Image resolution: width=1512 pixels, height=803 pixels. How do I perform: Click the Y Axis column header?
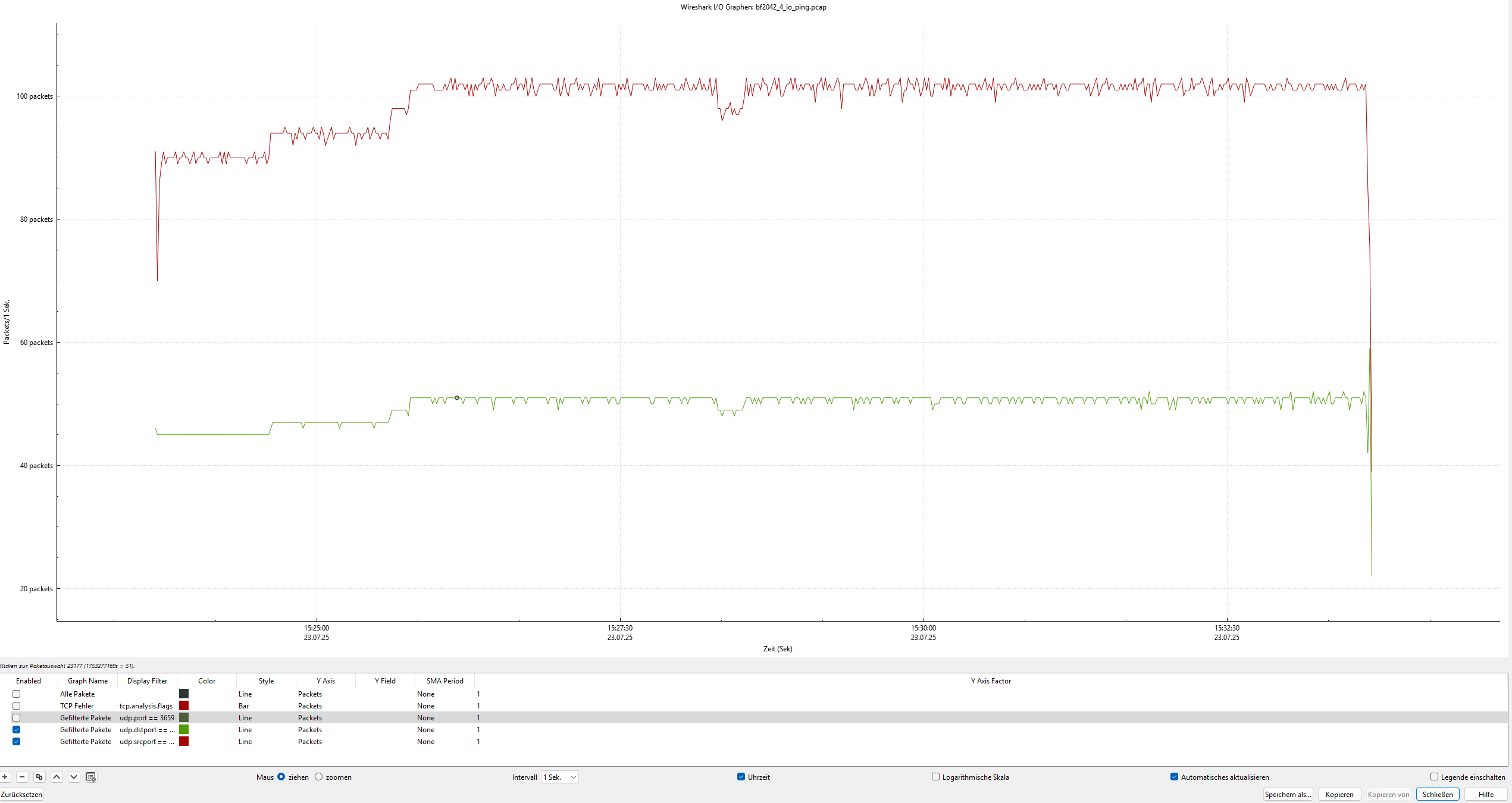tap(325, 681)
